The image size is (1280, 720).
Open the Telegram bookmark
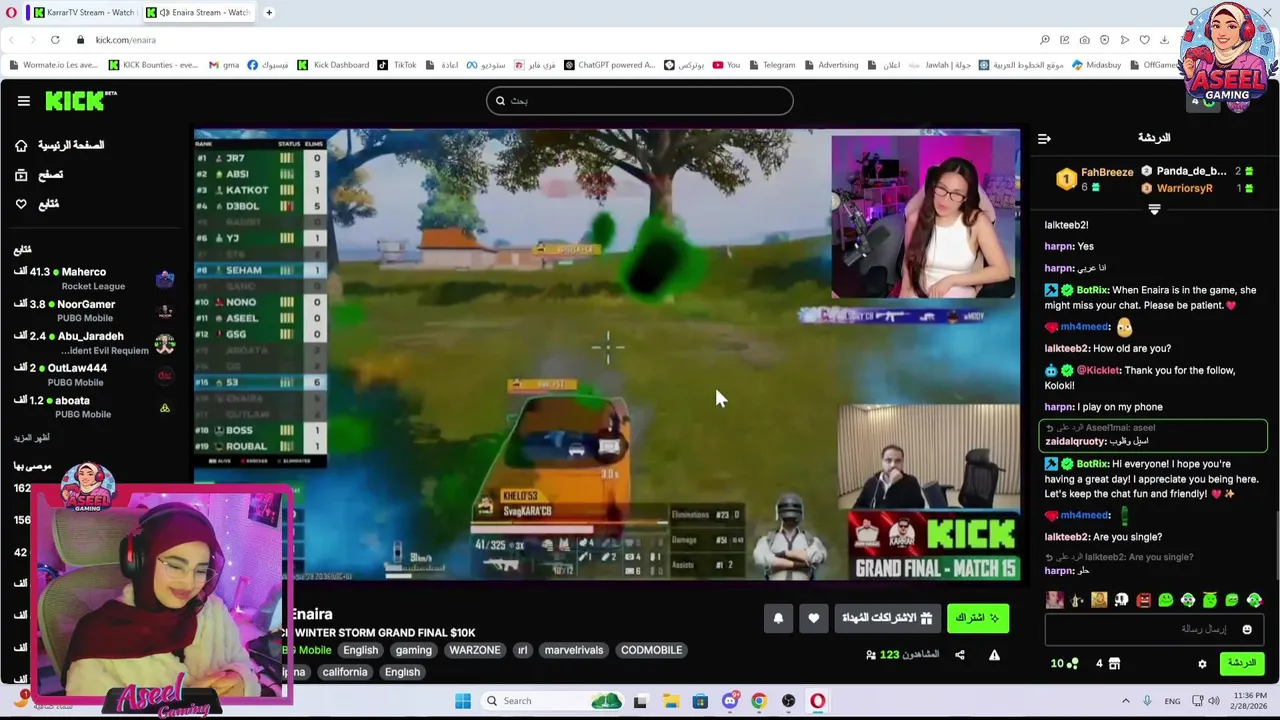(x=771, y=65)
